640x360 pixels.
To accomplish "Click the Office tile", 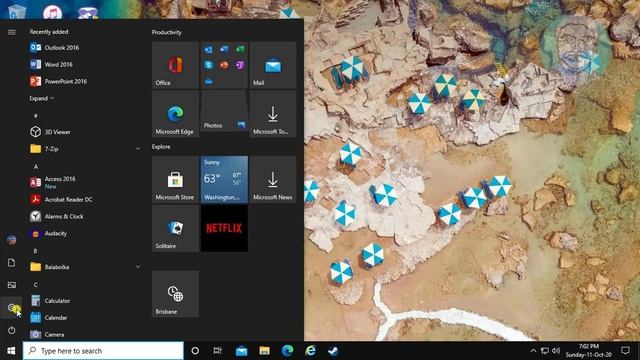I will click(175, 65).
